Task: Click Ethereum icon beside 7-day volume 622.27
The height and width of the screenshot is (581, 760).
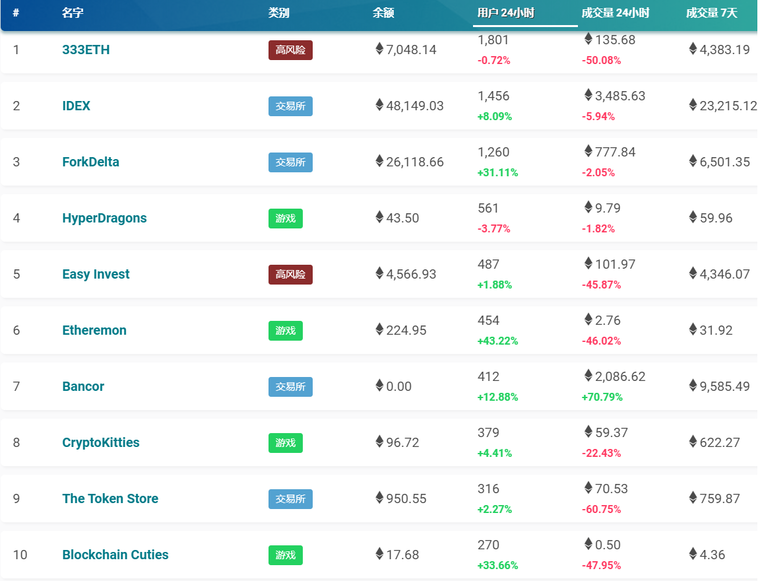Action: pos(693,441)
